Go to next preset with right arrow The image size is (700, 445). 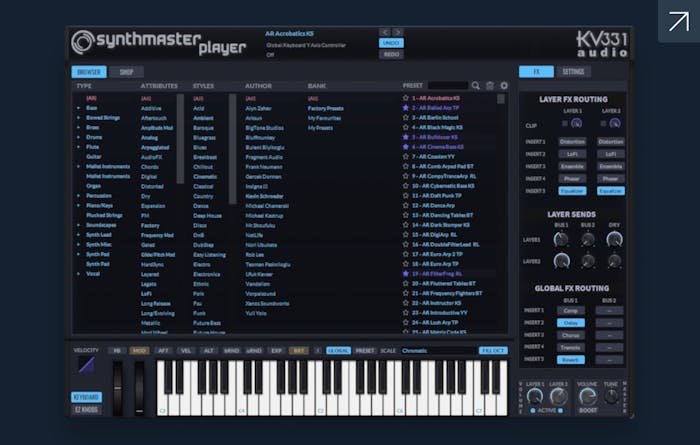click(397, 32)
